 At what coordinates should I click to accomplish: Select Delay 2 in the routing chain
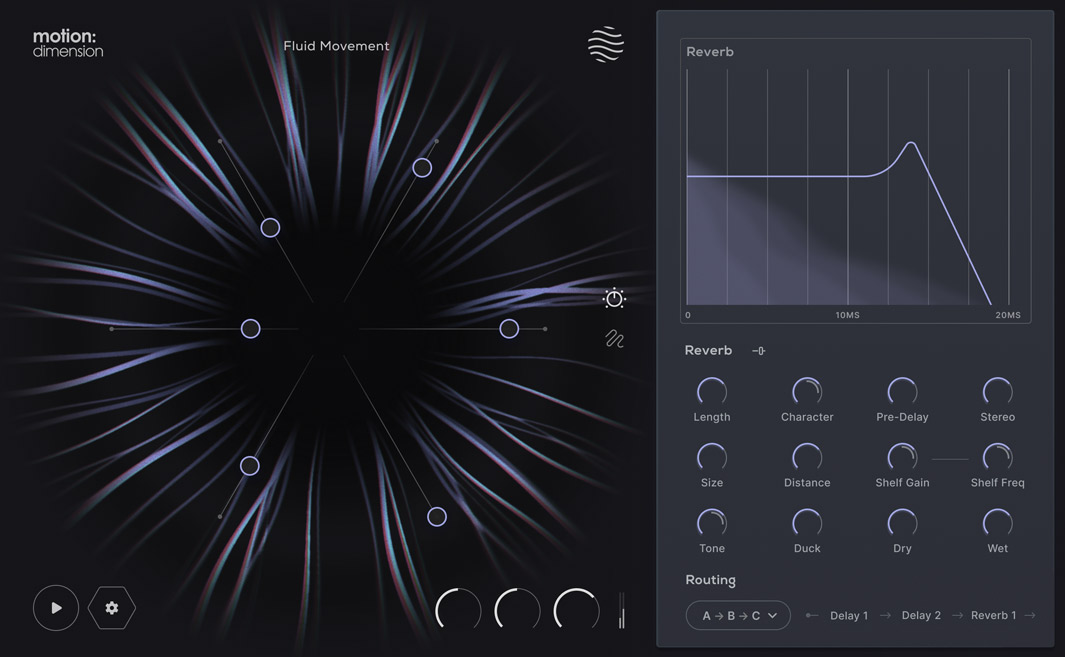pos(921,615)
